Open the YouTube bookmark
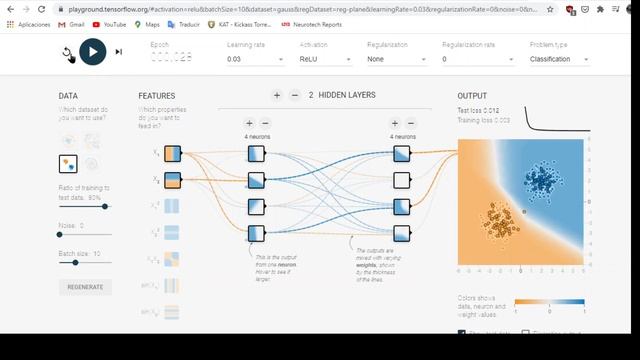 [109, 24]
